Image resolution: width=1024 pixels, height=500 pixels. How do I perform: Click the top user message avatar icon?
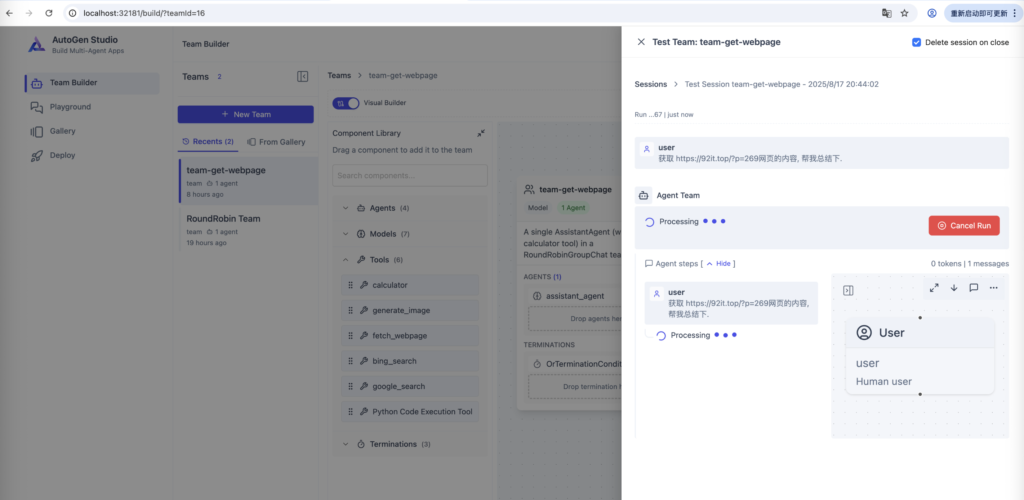click(x=646, y=149)
